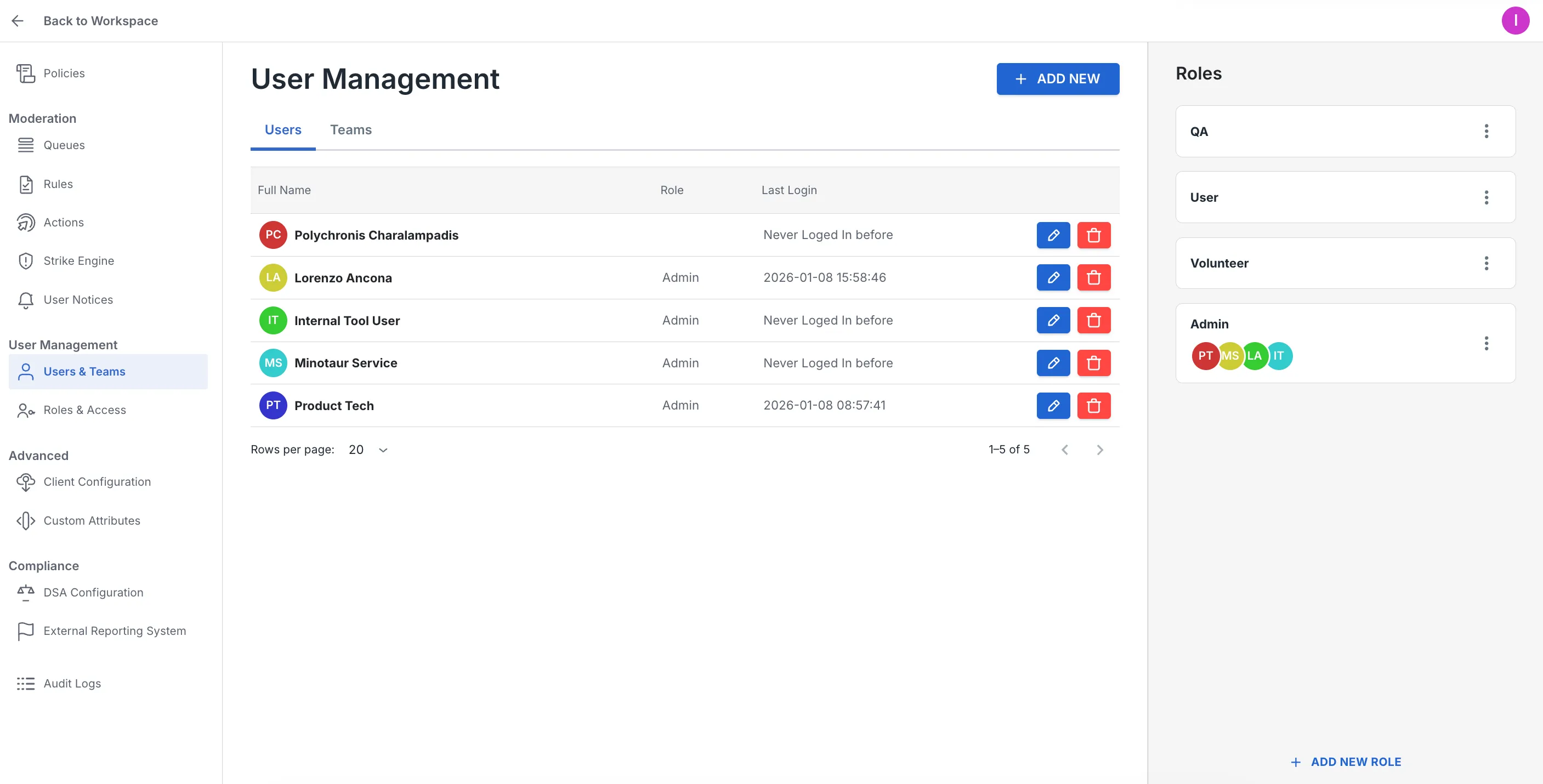Expand the rows per page dropdown
Image resolution: width=1543 pixels, height=784 pixels.
click(368, 450)
